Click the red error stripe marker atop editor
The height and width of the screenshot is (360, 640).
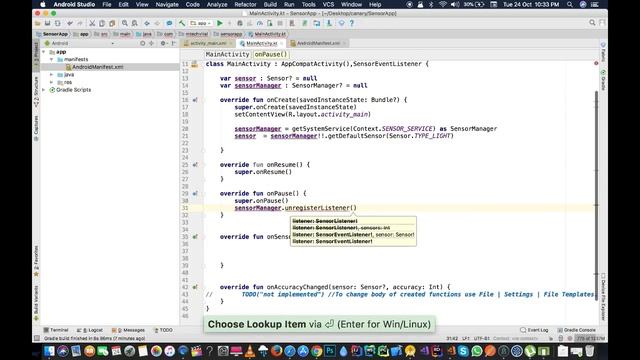pyautogui.click(x=596, y=63)
